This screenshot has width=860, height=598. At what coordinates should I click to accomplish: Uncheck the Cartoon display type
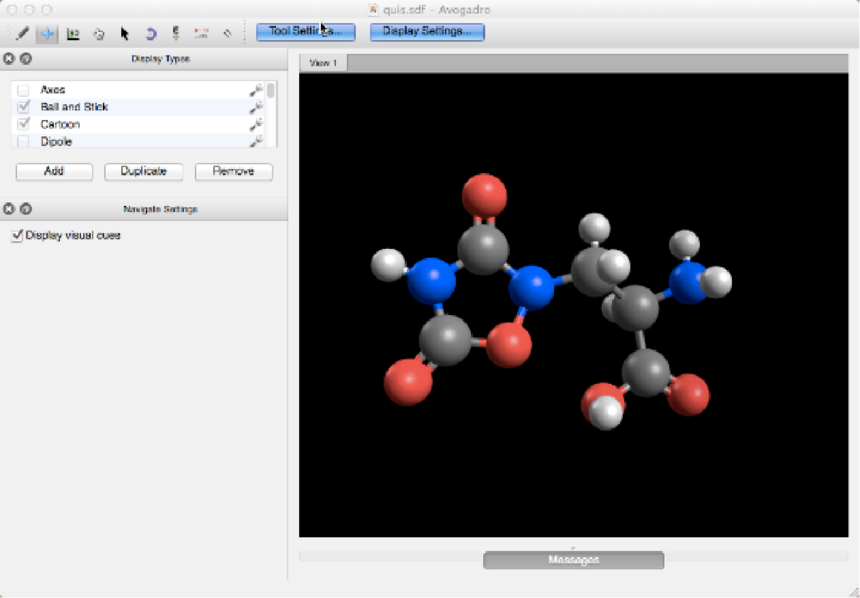click(23, 124)
